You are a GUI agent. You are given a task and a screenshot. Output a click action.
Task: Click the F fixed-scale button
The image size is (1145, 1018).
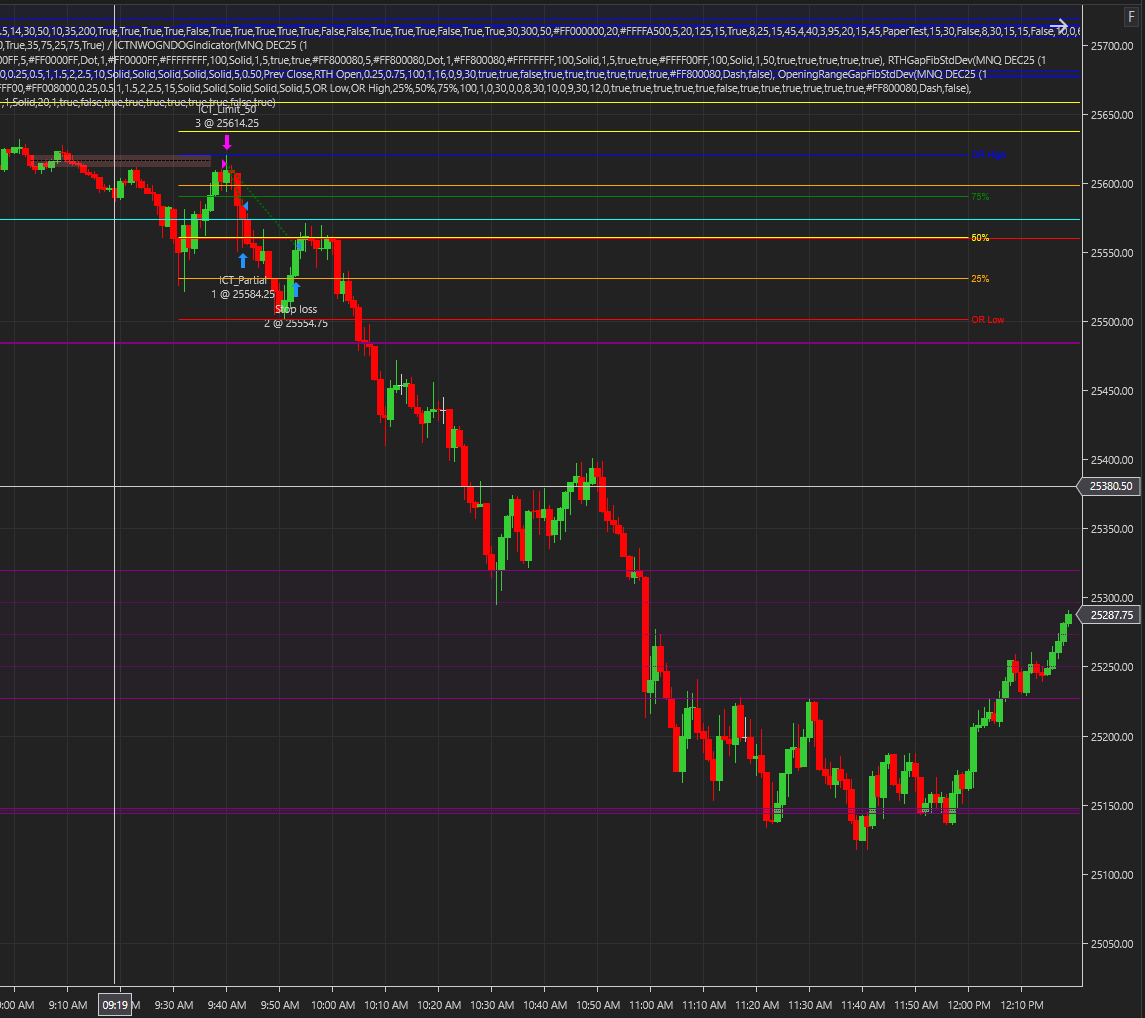[x=1131, y=16]
